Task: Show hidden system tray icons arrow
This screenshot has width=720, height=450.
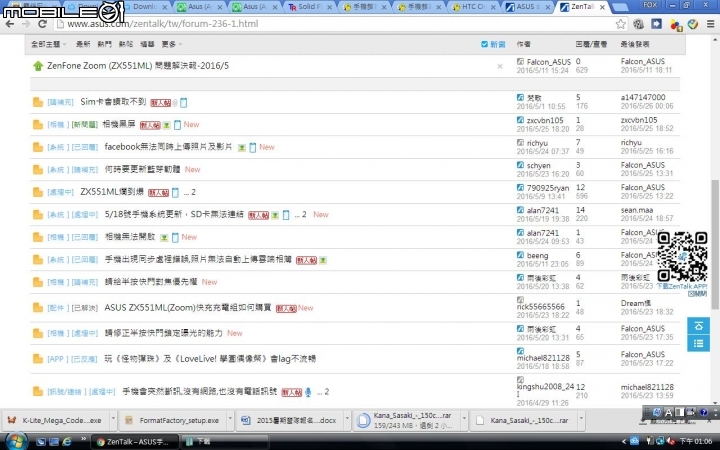Action: tap(624, 441)
